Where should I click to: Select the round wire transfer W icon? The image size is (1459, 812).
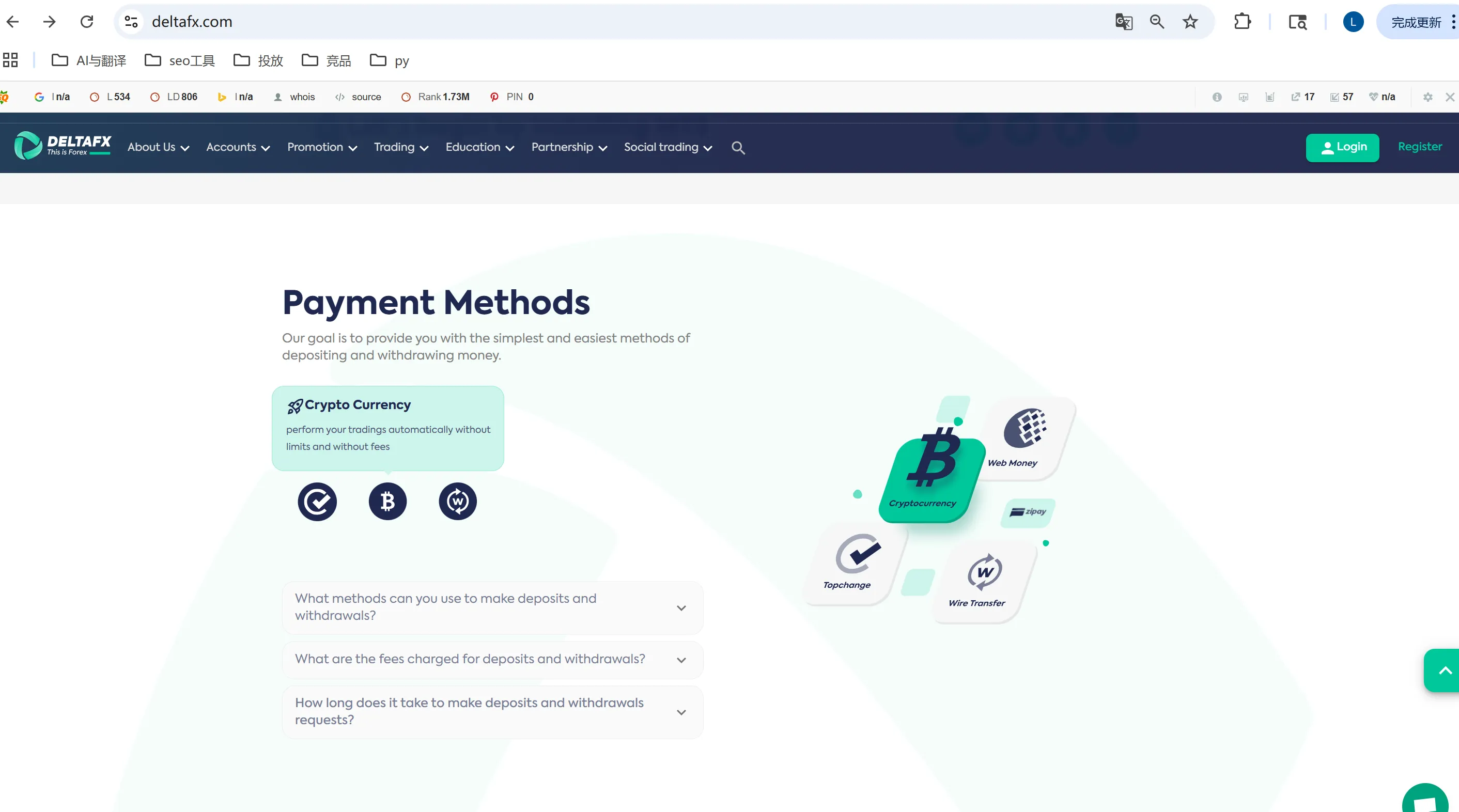click(458, 501)
